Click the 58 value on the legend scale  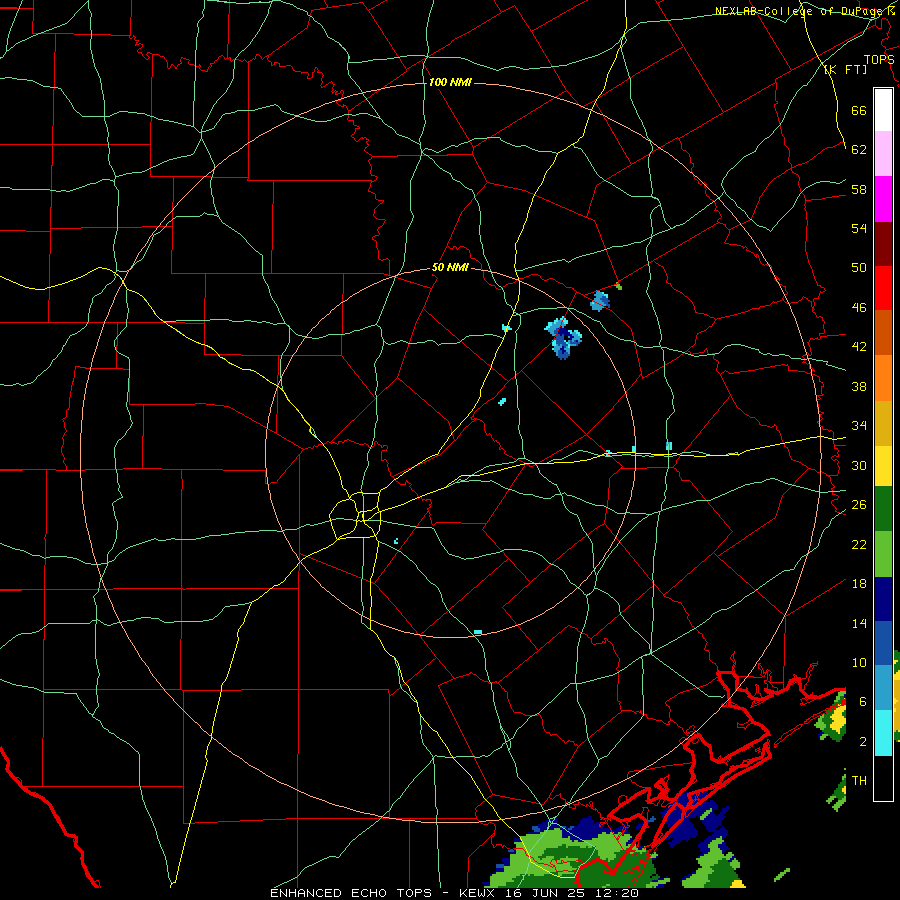[859, 189]
